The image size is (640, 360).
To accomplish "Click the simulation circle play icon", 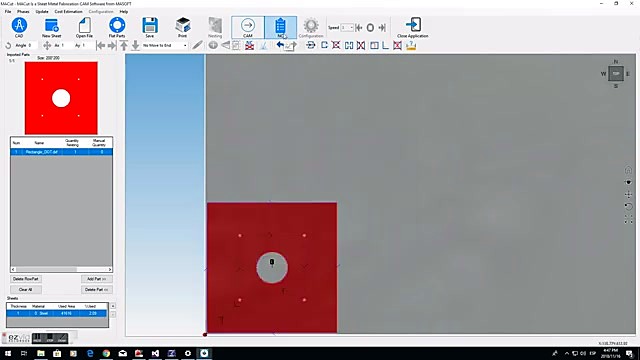I will point(370,28).
